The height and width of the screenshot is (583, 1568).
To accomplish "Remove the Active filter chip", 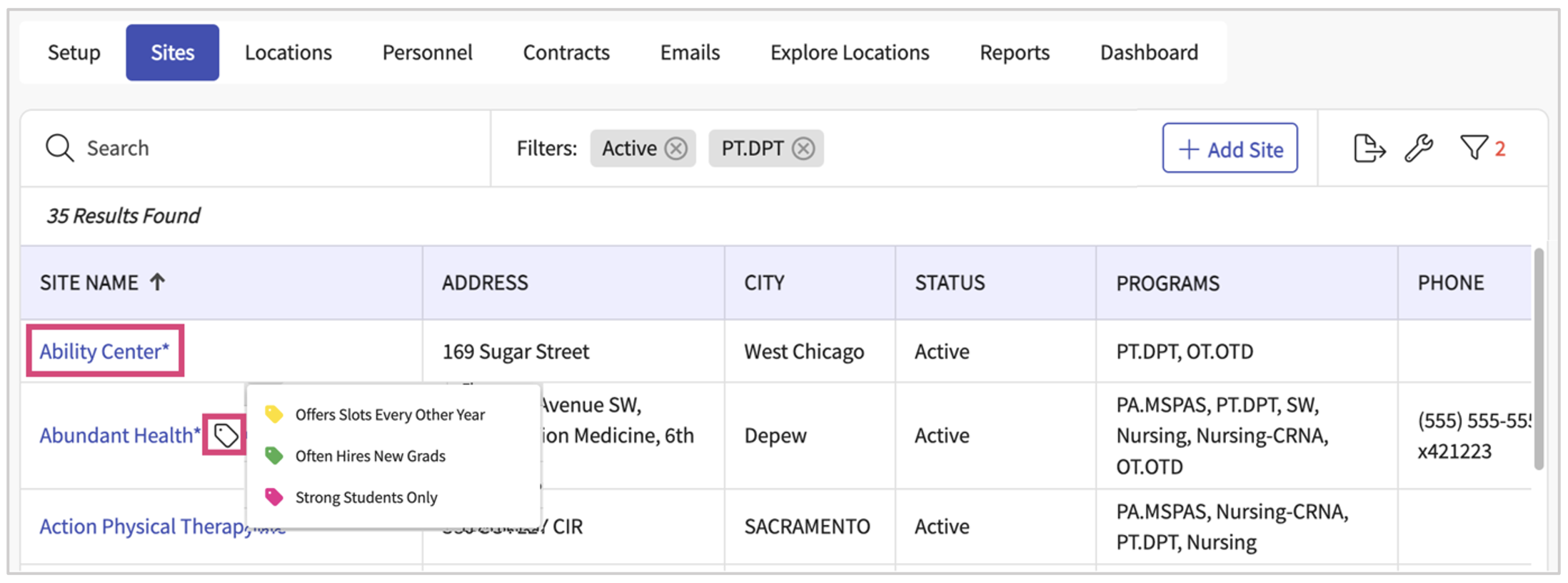I will [675, 149].
